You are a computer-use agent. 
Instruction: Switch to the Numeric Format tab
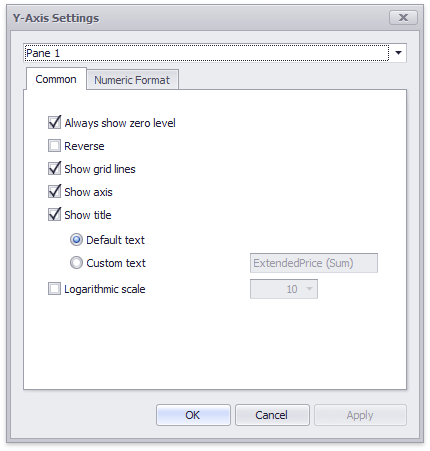coord(132,80)
